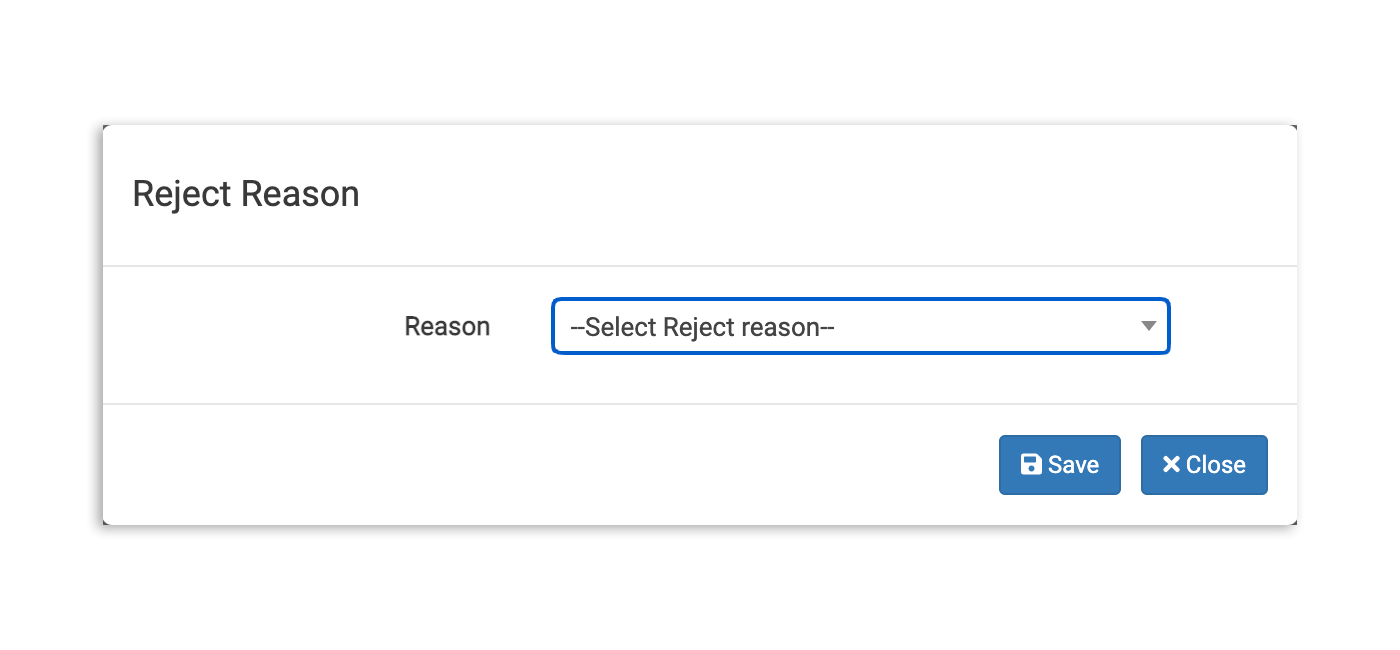Image resolution: width=1400 pixels, height=650 pixels.
Task: Click the X icon on Close
Action: (x=1171, y=465)
